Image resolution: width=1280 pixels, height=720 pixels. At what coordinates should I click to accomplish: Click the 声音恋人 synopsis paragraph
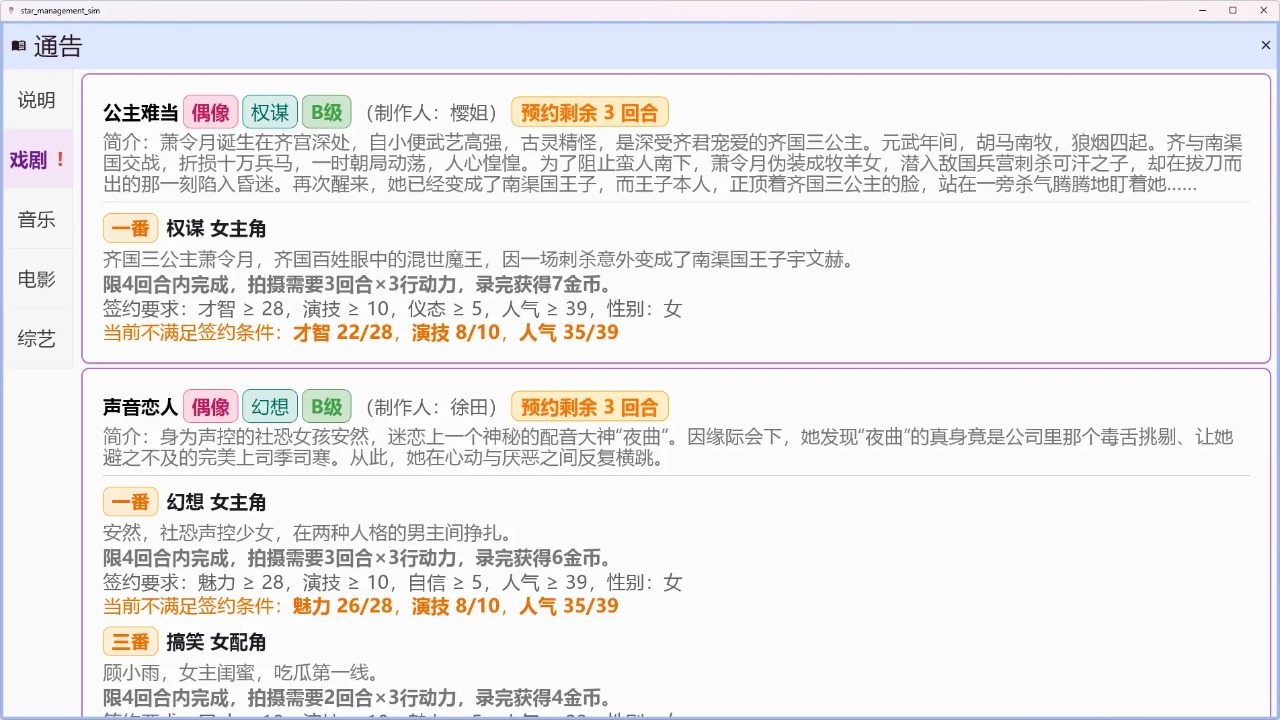670,447
